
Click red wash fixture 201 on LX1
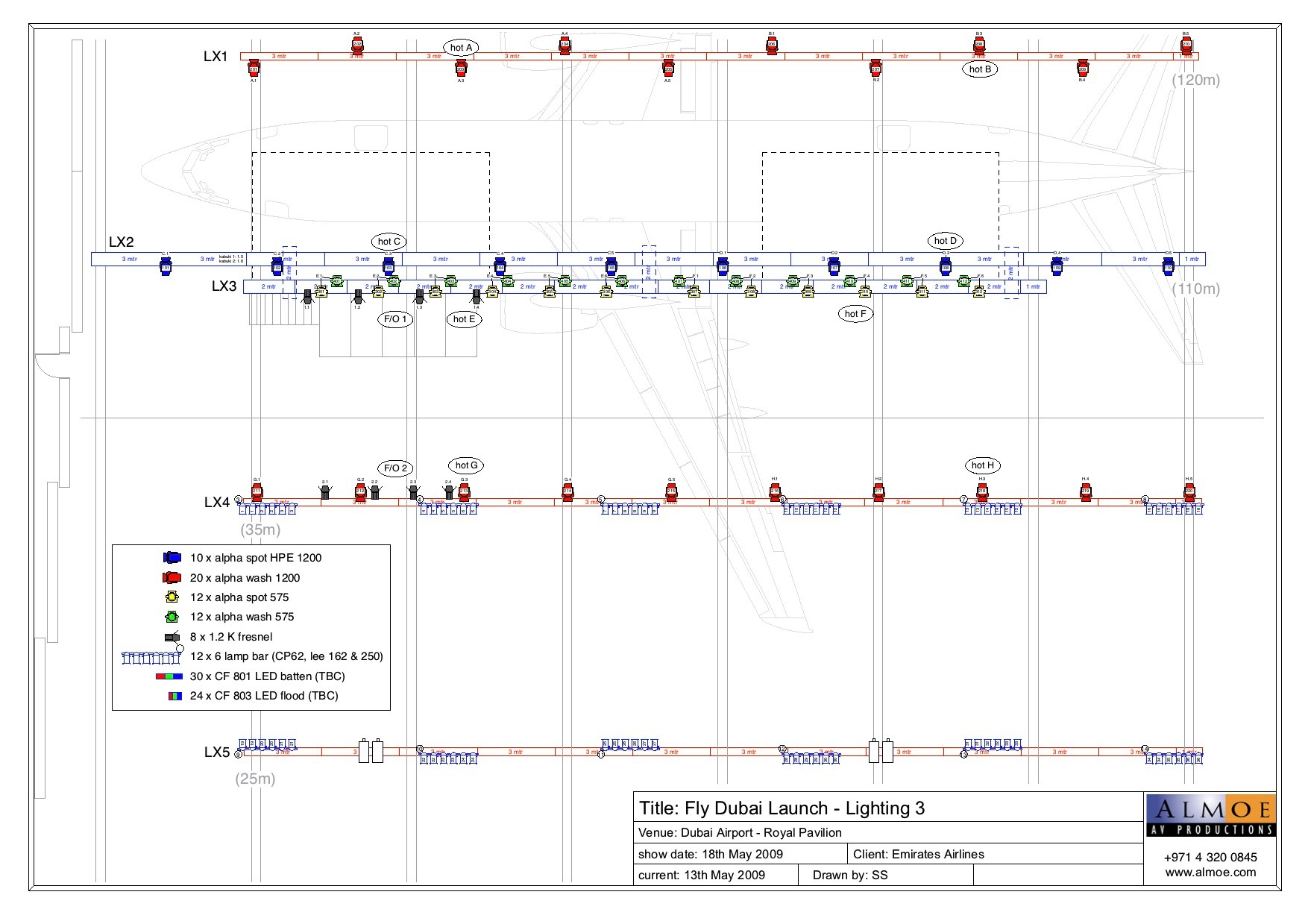(x=254, y=69)
